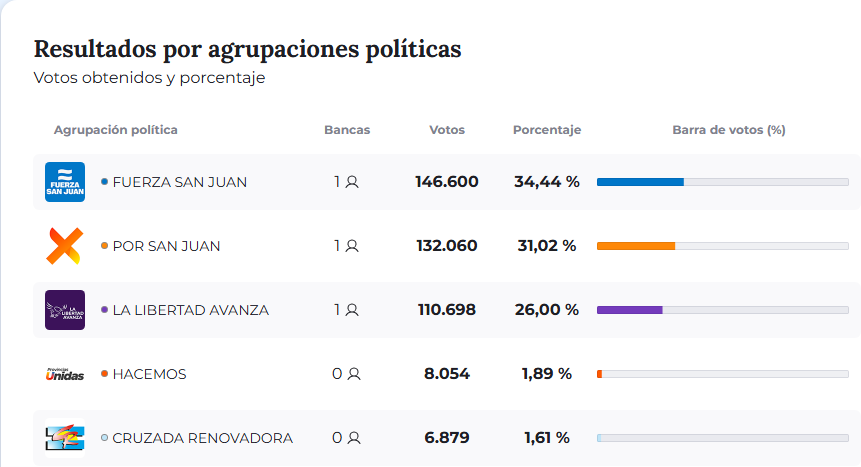The width and height of the screenshot is (861, 467).
Task: Click the blue Fuerza San Juan vote bar
Action: [640, 182]
